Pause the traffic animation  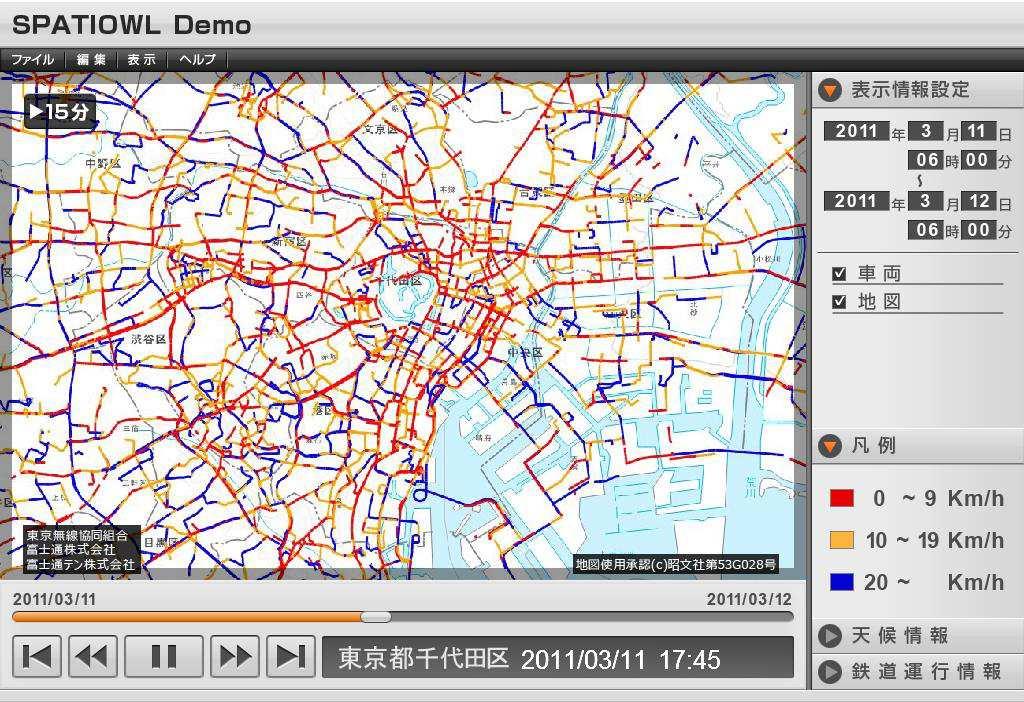point(164,656)
